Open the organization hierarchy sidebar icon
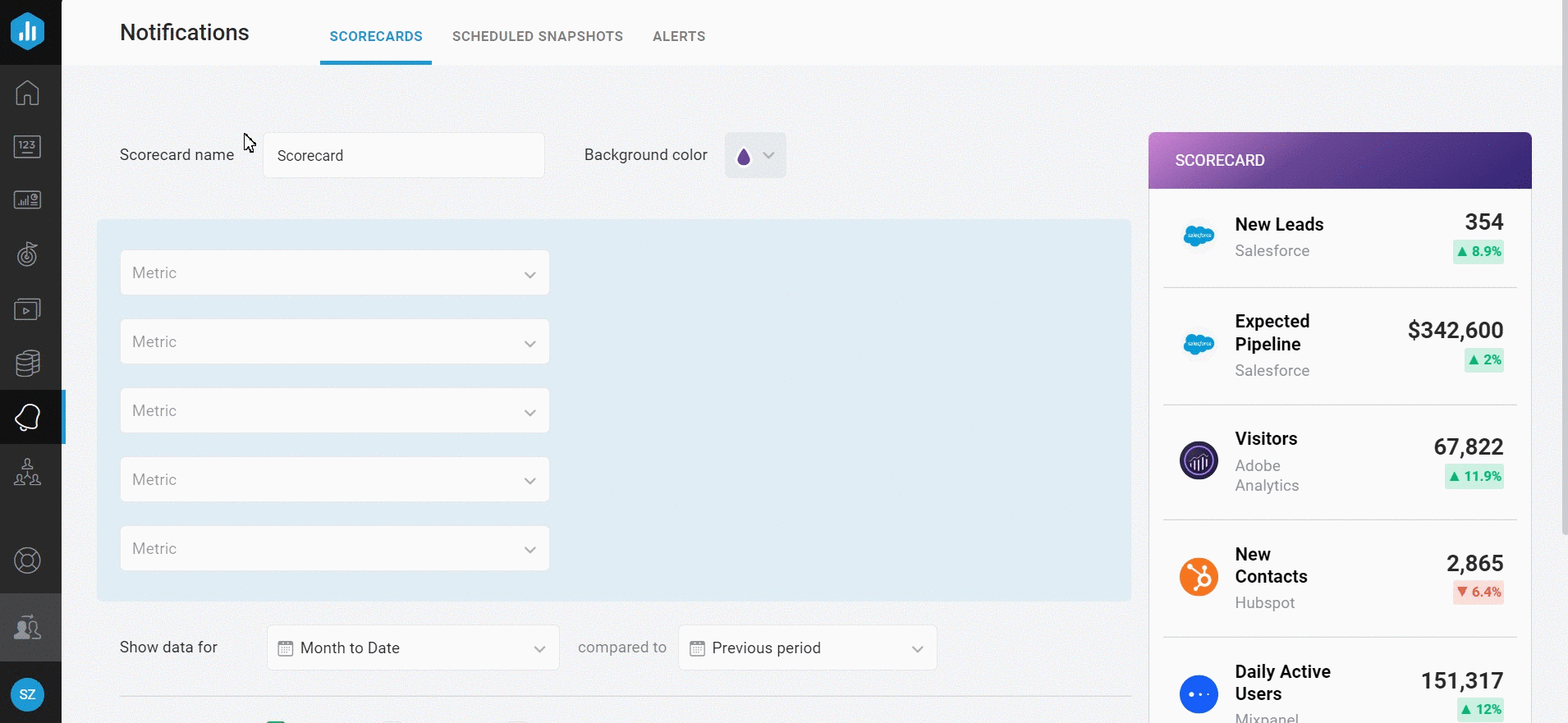This screenshot has width=1568, height=723. tap(27, 472)
